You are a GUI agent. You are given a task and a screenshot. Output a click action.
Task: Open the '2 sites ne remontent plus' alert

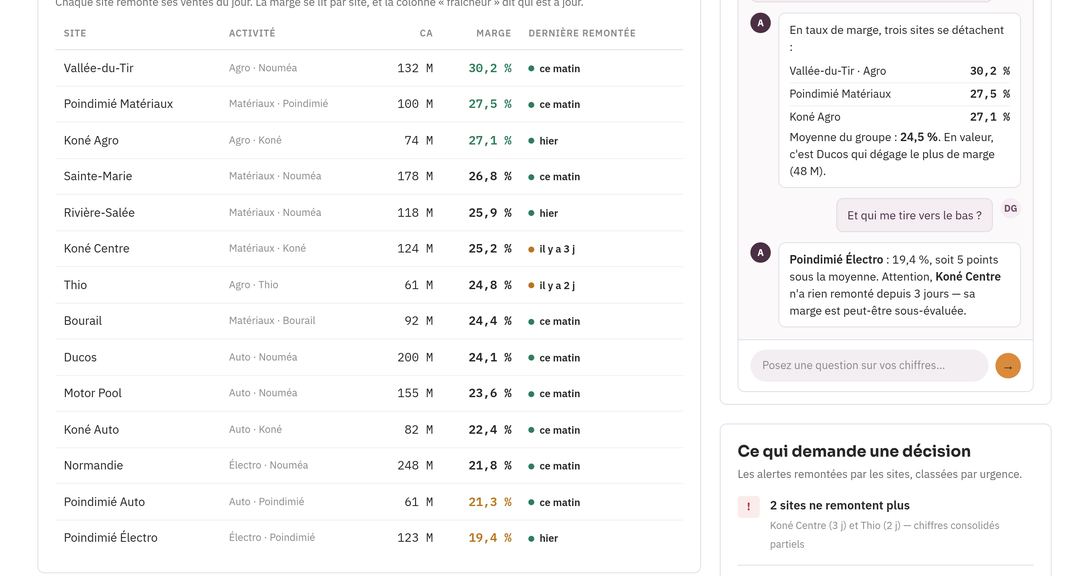(x=886, y=524)
